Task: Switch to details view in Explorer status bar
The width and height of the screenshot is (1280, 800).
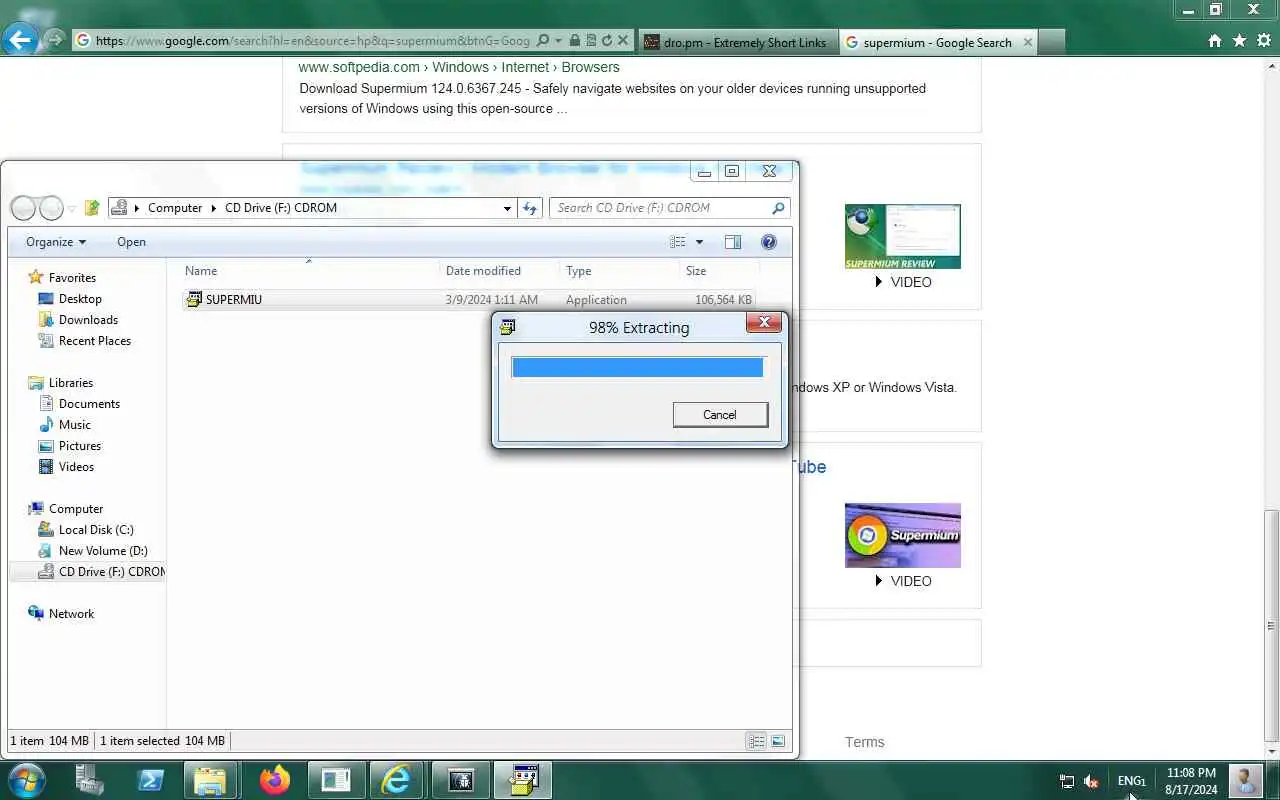Action: (x=757, y=741)
